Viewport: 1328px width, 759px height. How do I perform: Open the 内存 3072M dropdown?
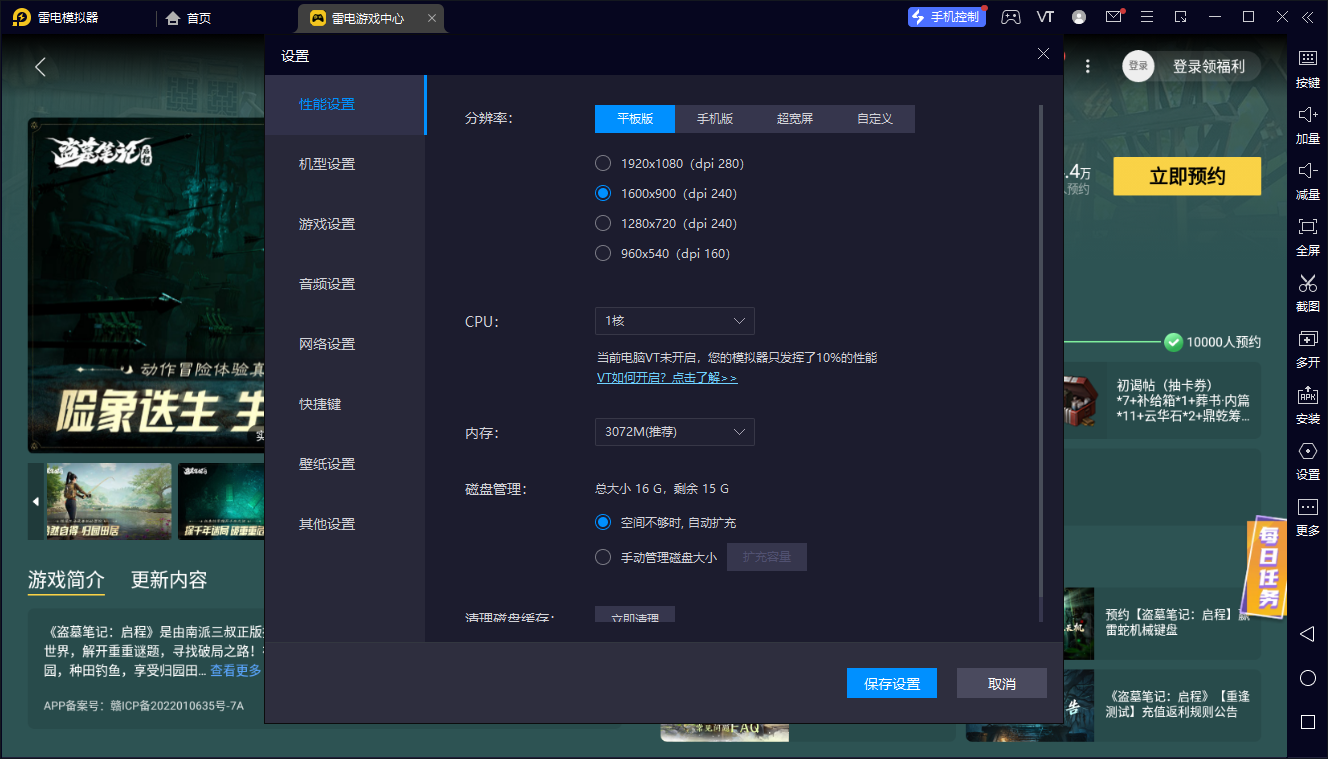(x=675, y=432)
